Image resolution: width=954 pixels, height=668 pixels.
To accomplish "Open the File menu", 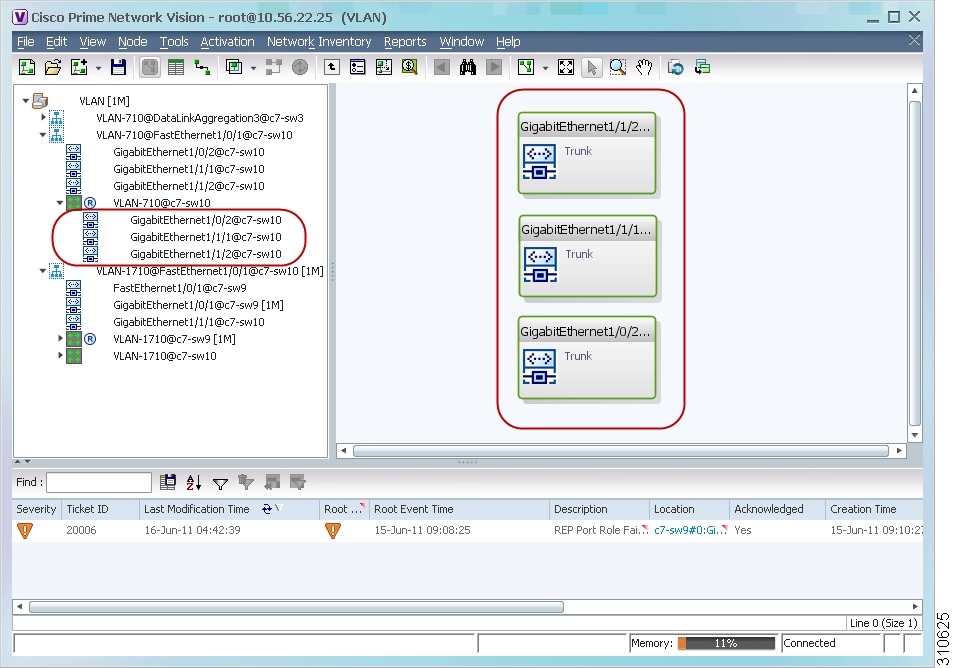I will point(26,41).
